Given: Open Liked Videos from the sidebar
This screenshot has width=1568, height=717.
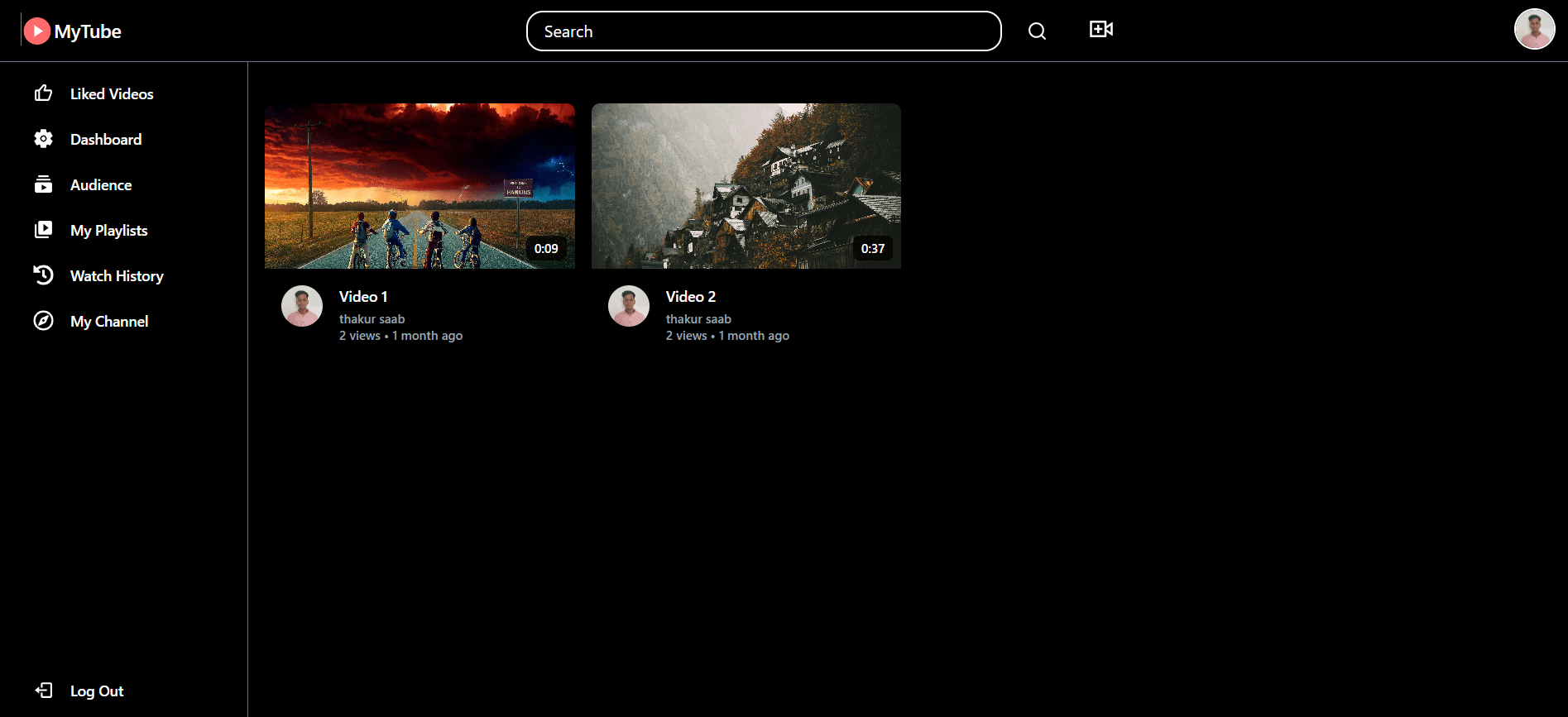Looking at the screenshot, I should [112, 94].
